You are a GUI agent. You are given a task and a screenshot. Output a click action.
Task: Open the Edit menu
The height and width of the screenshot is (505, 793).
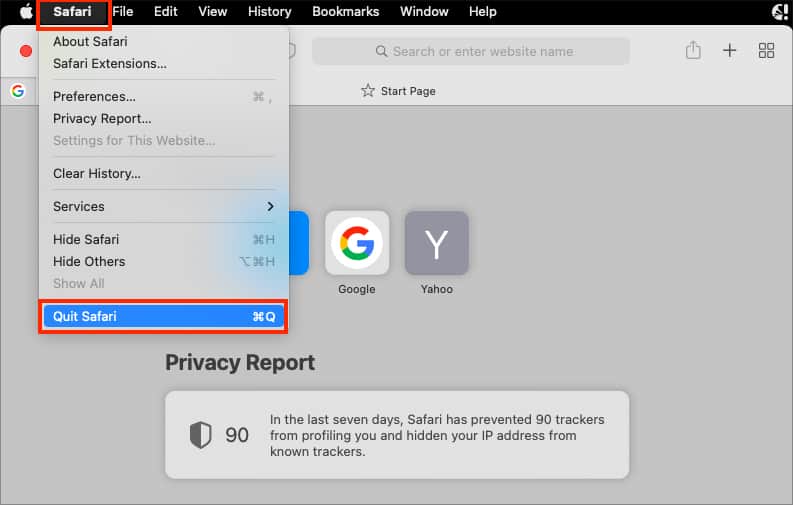point(165,11)
